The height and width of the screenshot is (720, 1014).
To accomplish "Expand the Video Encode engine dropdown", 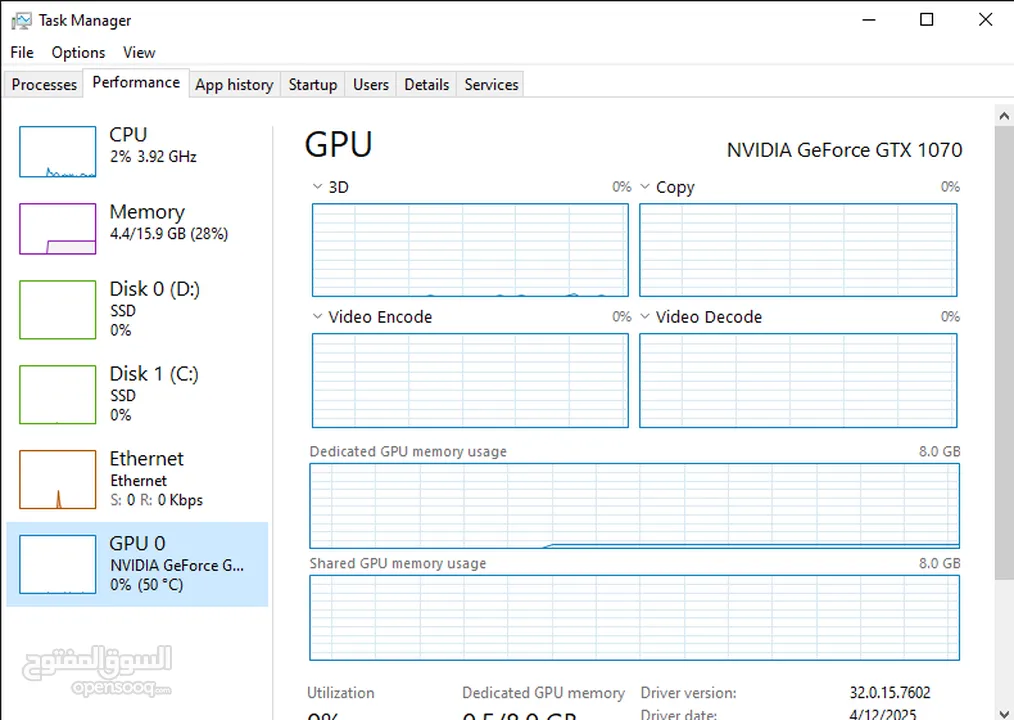I will [317, 316].
